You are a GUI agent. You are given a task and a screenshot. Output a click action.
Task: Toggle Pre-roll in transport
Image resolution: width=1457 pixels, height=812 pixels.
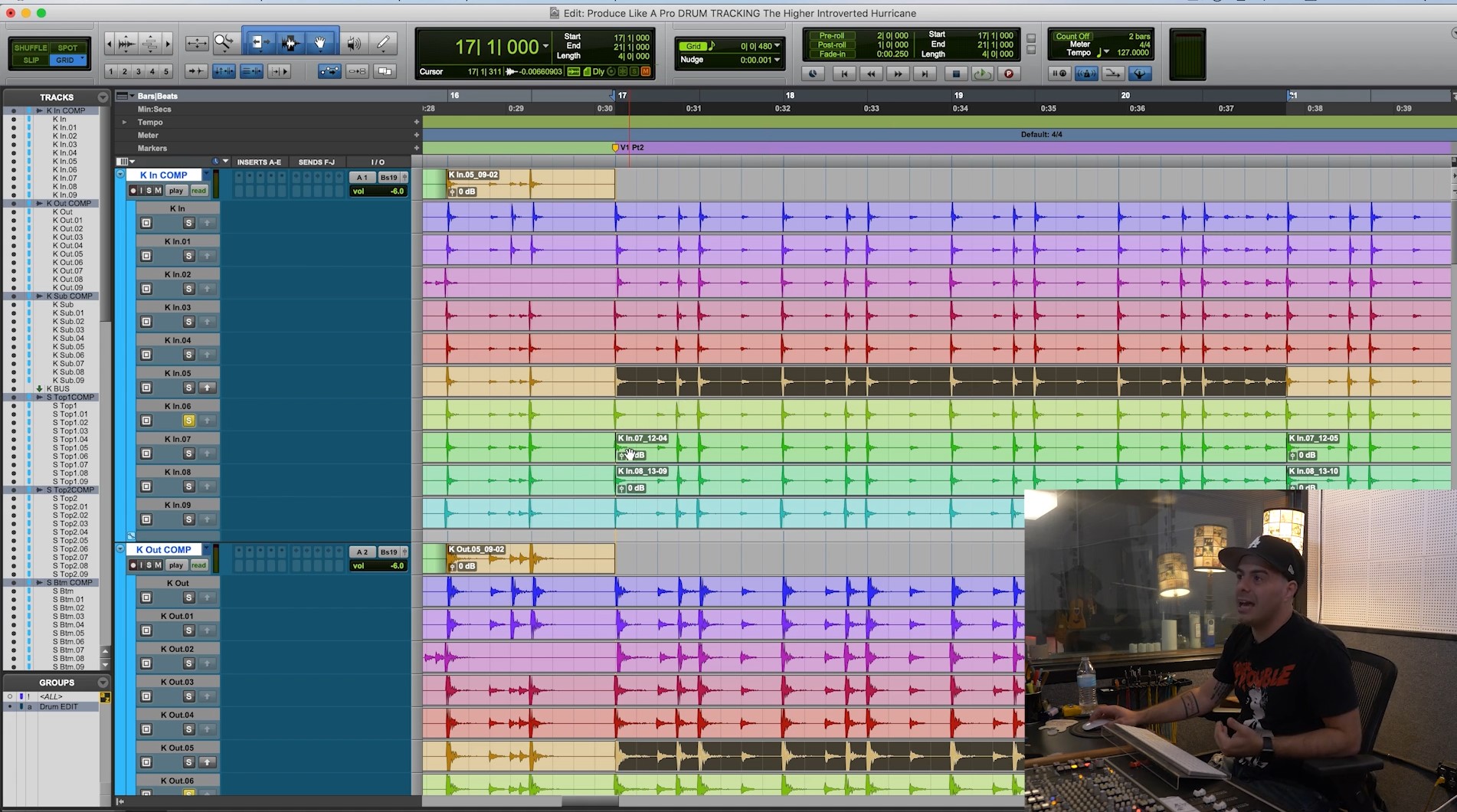point(831,36)
